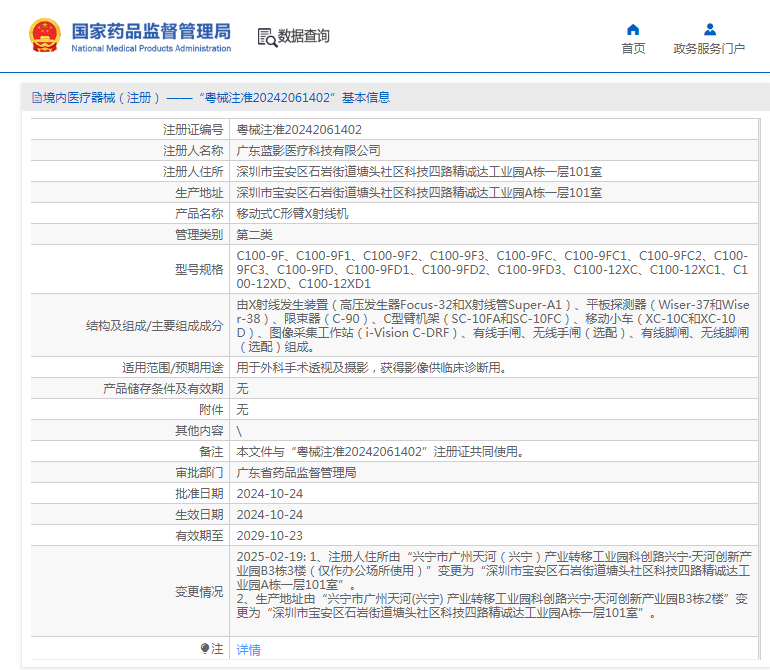Click the model list starting C100-9F
Screen dimensions: 770x670
(x=492, y=270)
